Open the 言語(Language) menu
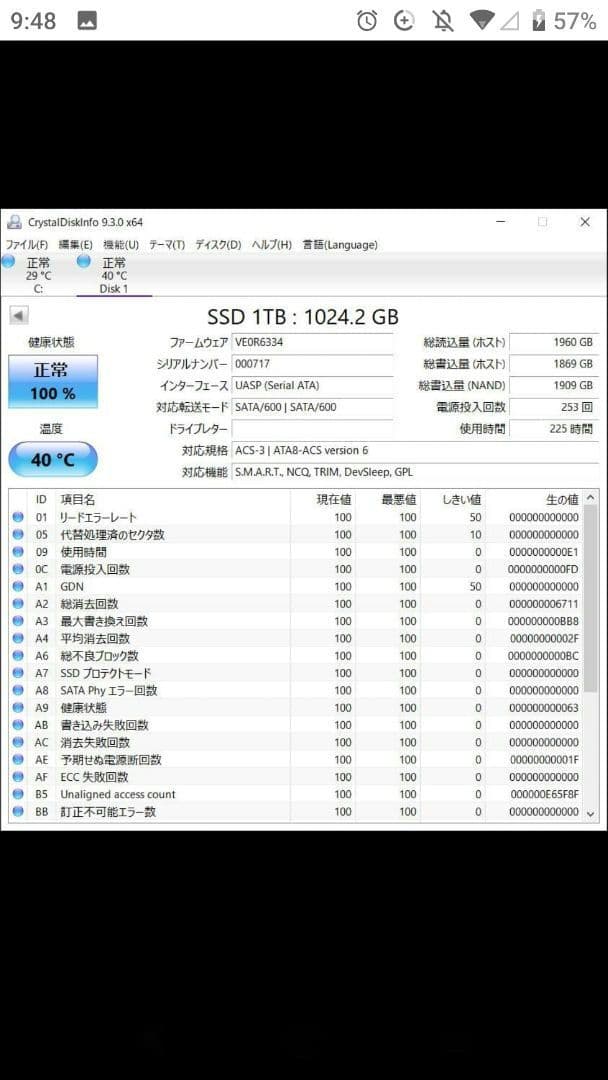Viewport: 608px width, 1080px height. (340, 245)
